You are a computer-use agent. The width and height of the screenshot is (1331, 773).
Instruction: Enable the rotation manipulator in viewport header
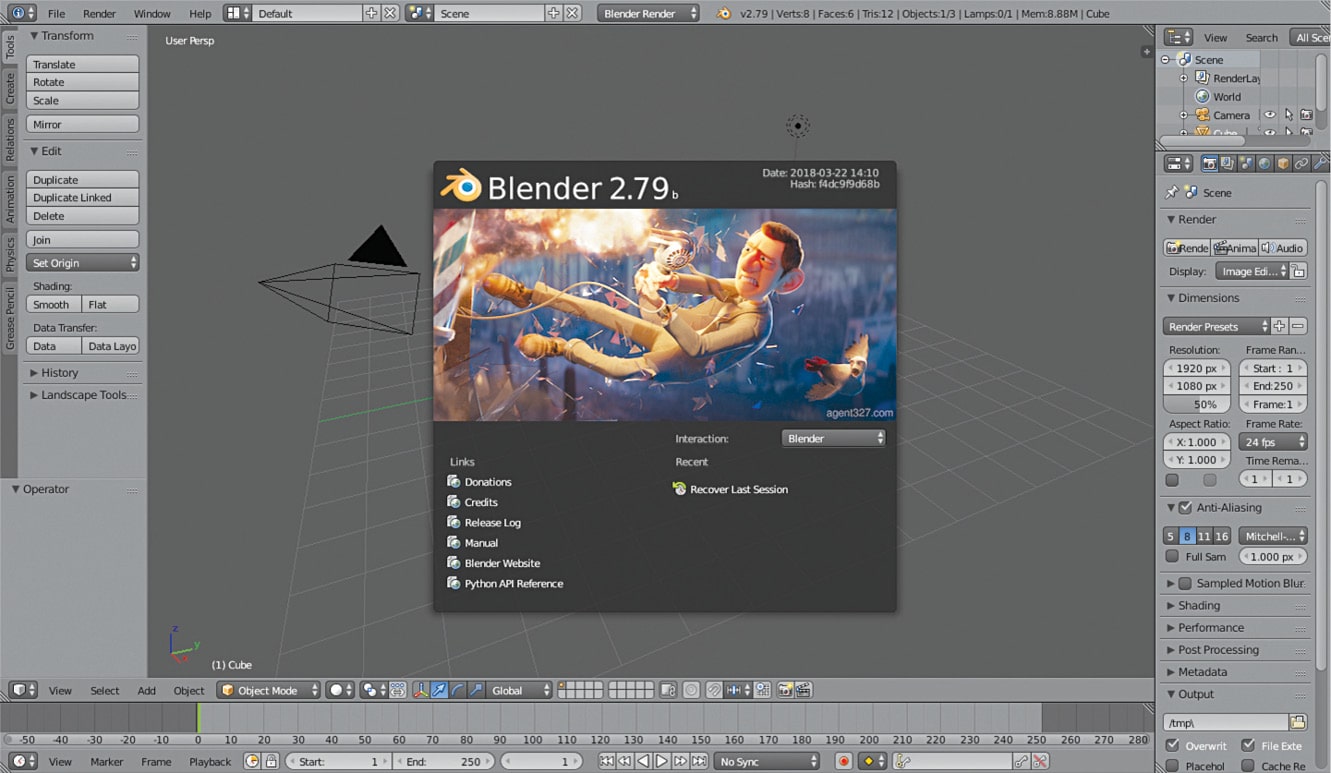(459, 690)
